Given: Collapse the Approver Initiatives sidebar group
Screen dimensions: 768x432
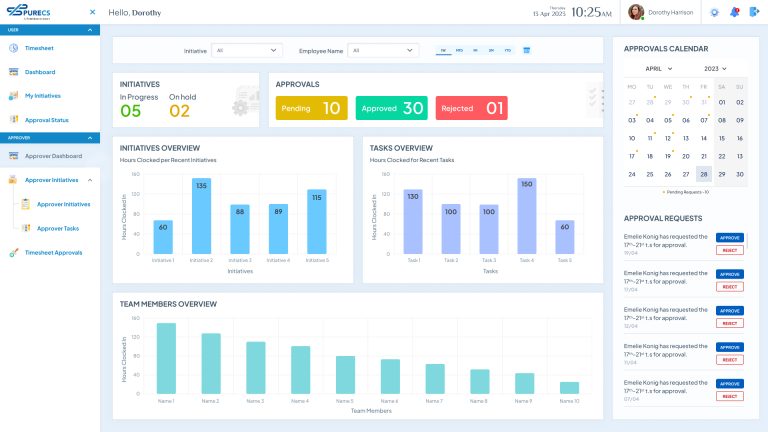Looking at the screenshot, I should tap(91, 180).
